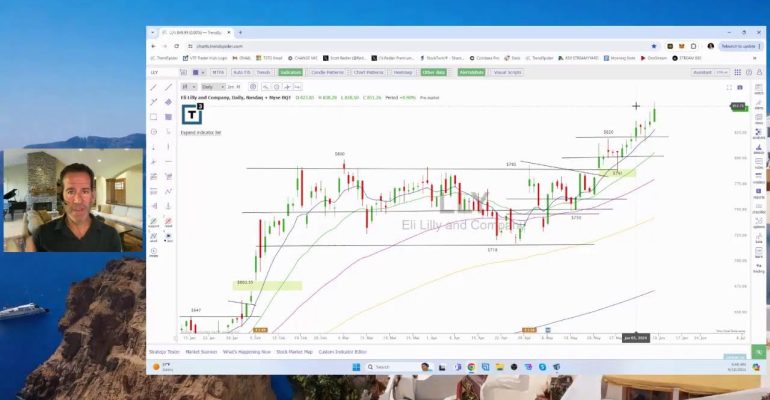
Task: Click the Chrome icon in the taskbar
Action: pos(471,367)
